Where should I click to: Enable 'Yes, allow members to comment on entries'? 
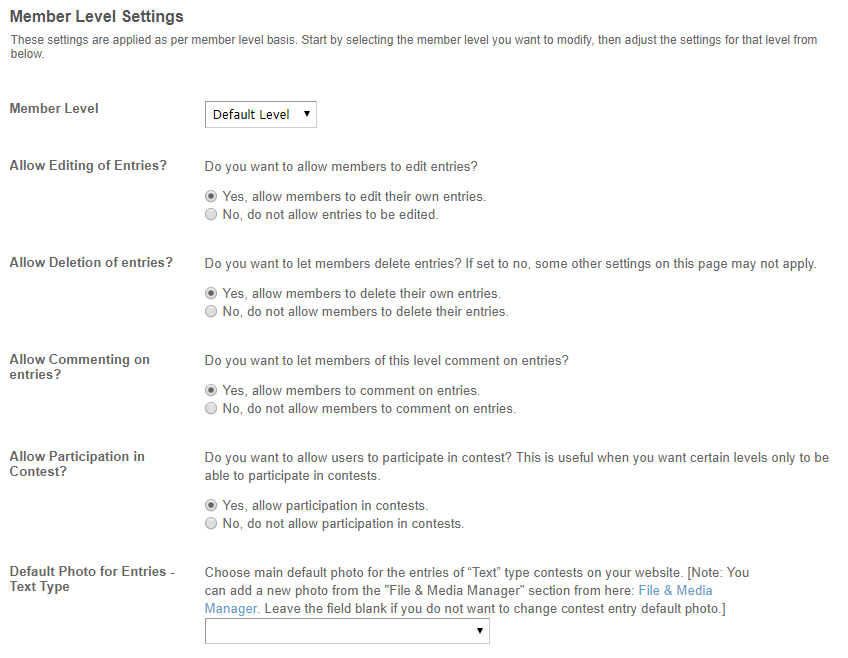[x=211, y=391]
